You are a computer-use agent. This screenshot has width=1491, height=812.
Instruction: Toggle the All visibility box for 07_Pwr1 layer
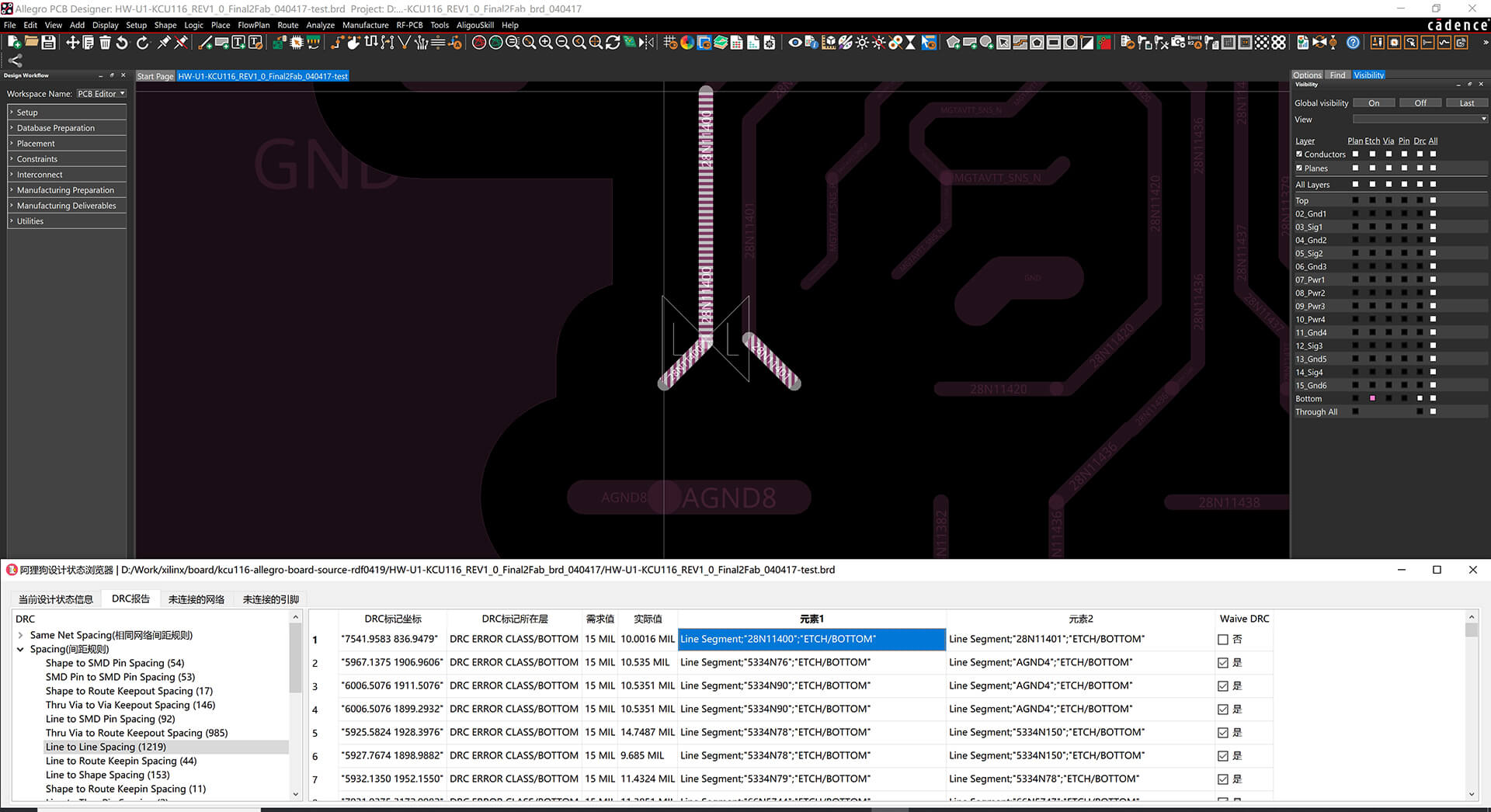point(1433,279)
